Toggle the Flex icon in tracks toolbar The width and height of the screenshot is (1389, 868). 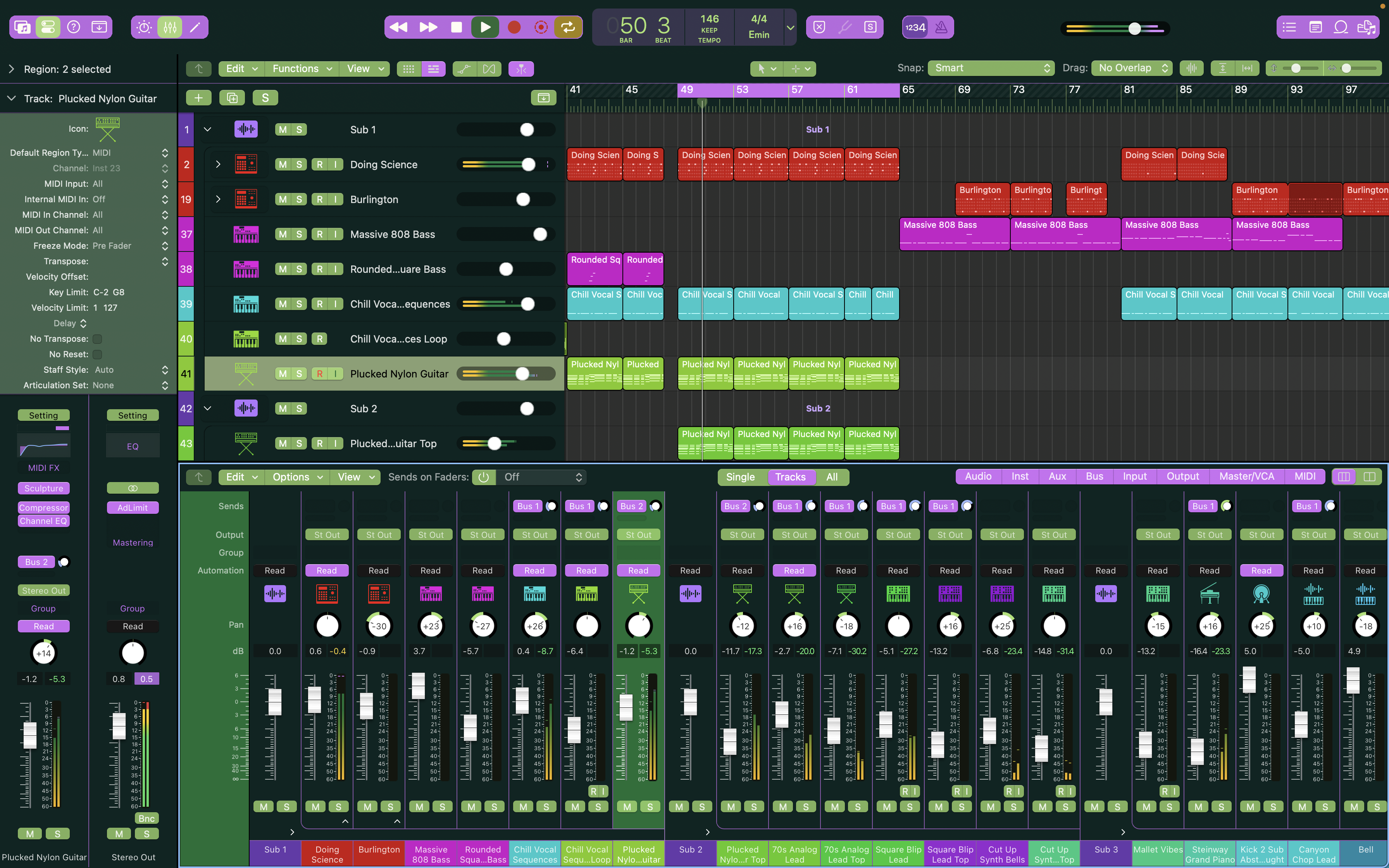coord(488,69)
